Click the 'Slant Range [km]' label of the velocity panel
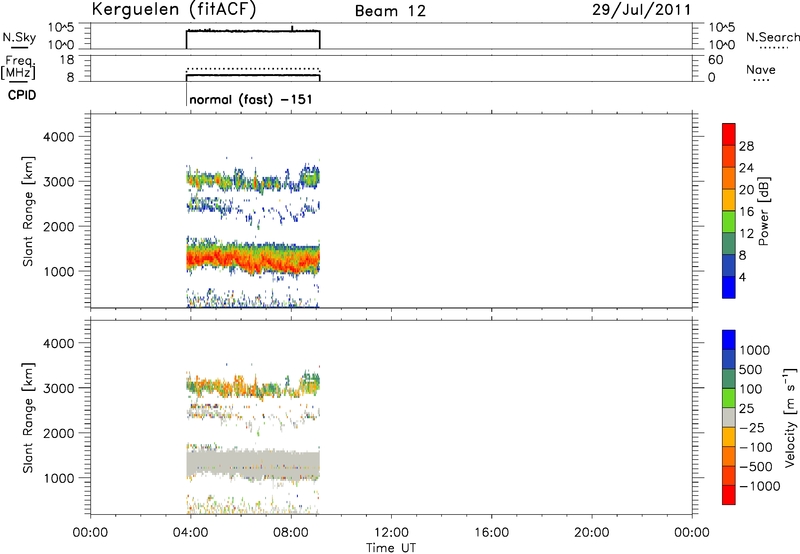The height and width of the screenshot is (554, 800). point(28,418)
